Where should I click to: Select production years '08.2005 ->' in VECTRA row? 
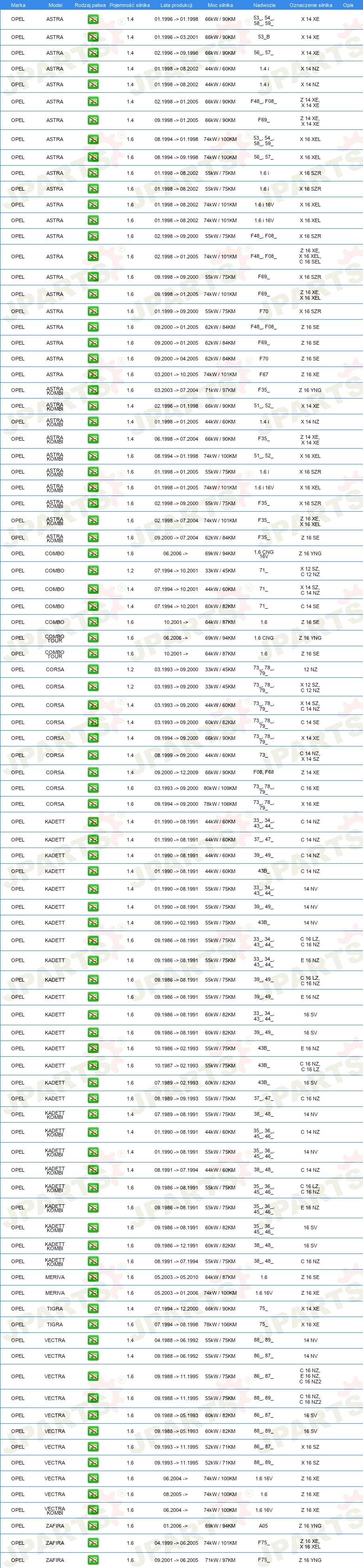(x=176, y=1494)
